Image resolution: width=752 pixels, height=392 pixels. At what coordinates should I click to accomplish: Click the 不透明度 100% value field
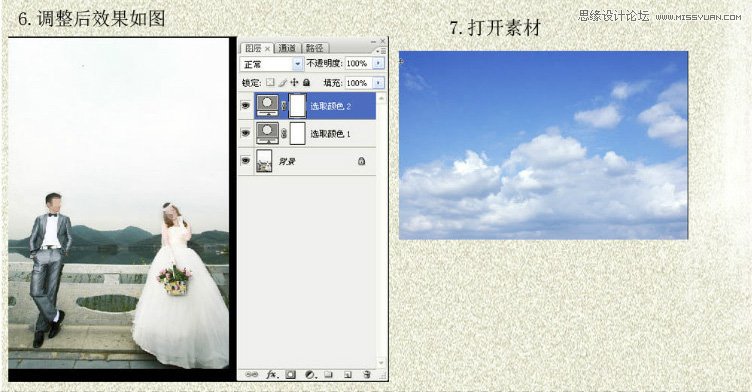358,63
